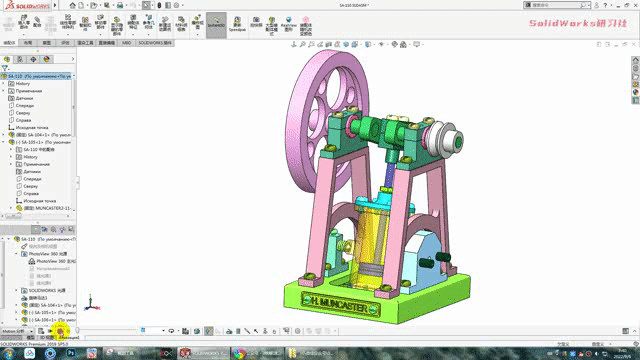Click the New document icon
The image size is (640, 360).
click(81, 5)
